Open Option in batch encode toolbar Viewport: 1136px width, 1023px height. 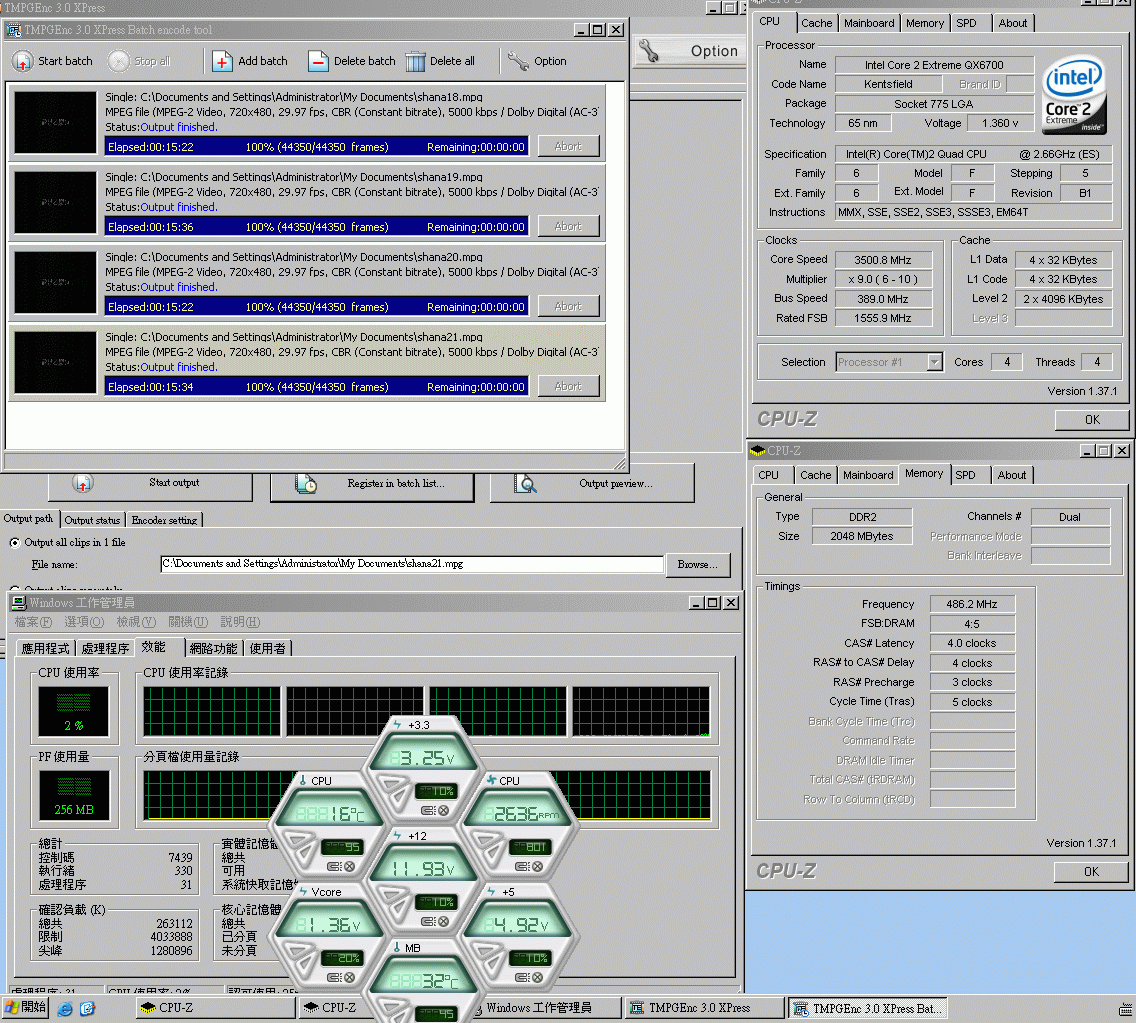[537, 62]
